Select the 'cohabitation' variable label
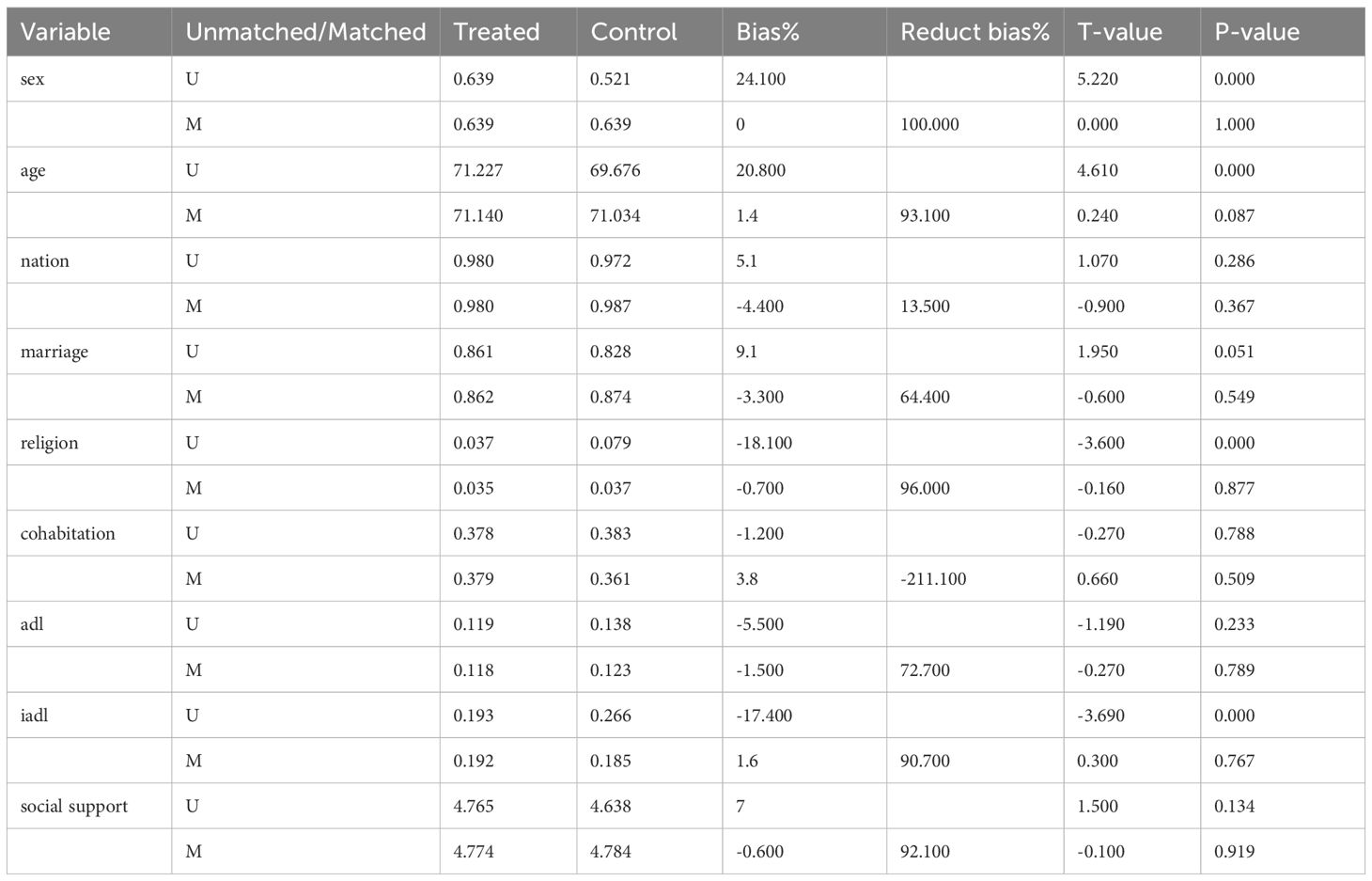 tap(68, 533)
